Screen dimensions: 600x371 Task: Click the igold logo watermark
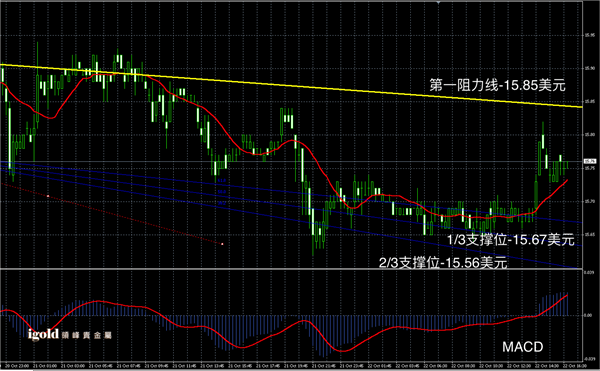click(70, 334)
